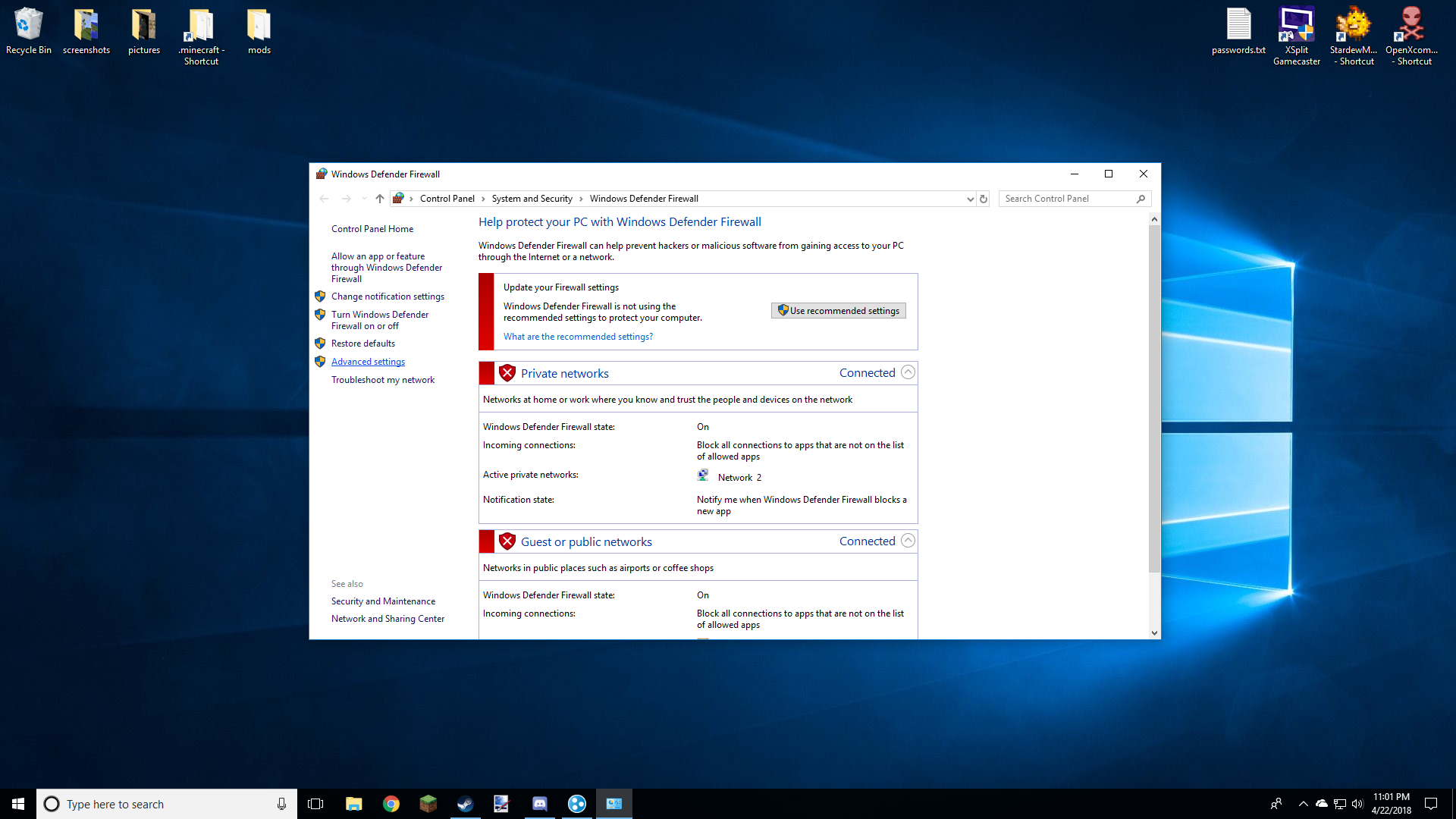
Task: Click Control Panel breadcrumb item
Action: coord(447,199)
